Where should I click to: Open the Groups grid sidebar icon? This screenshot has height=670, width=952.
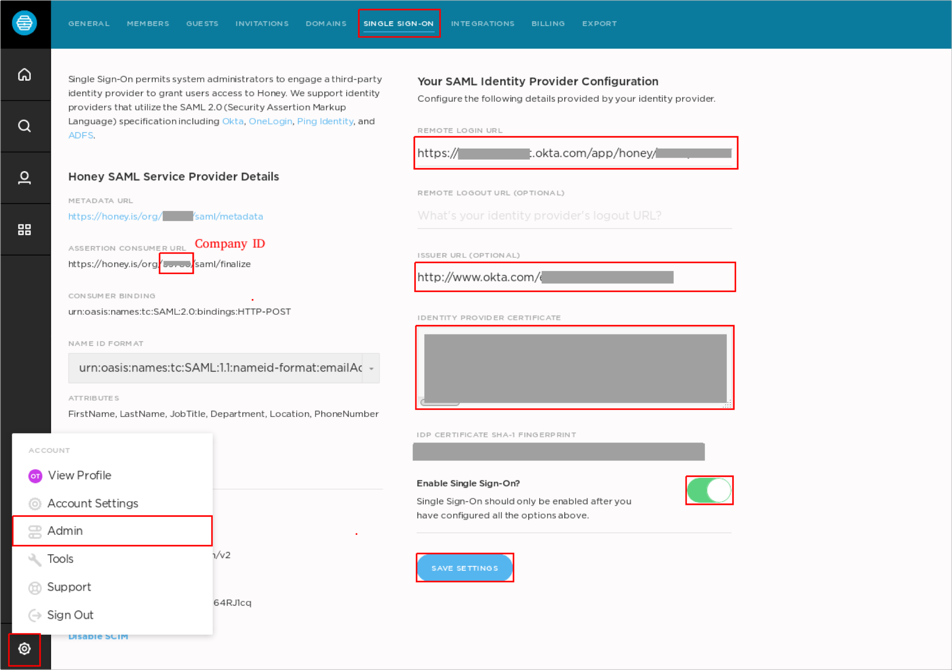click(x=24, y=230)
